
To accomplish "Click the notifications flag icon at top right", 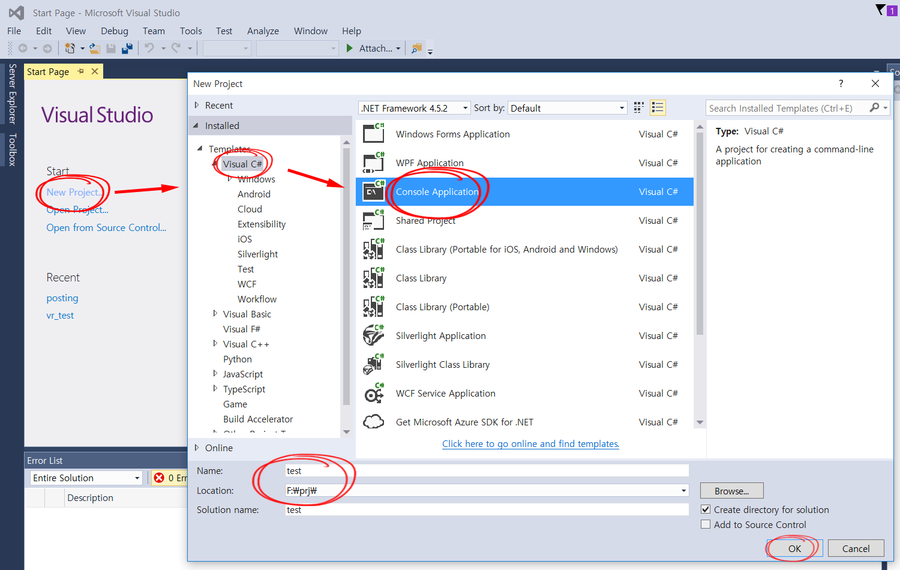I will (x=880, y=9).
